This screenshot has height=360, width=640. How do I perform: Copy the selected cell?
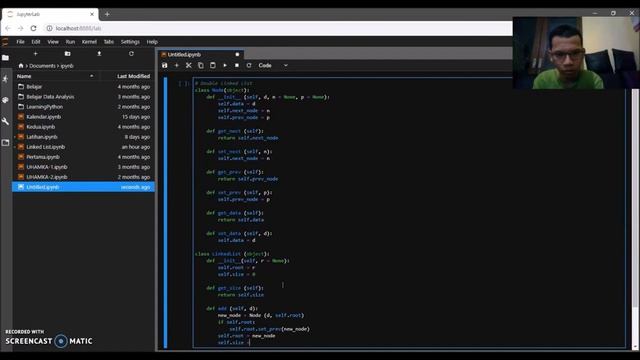pyautogui.click(x=201, y=65)
